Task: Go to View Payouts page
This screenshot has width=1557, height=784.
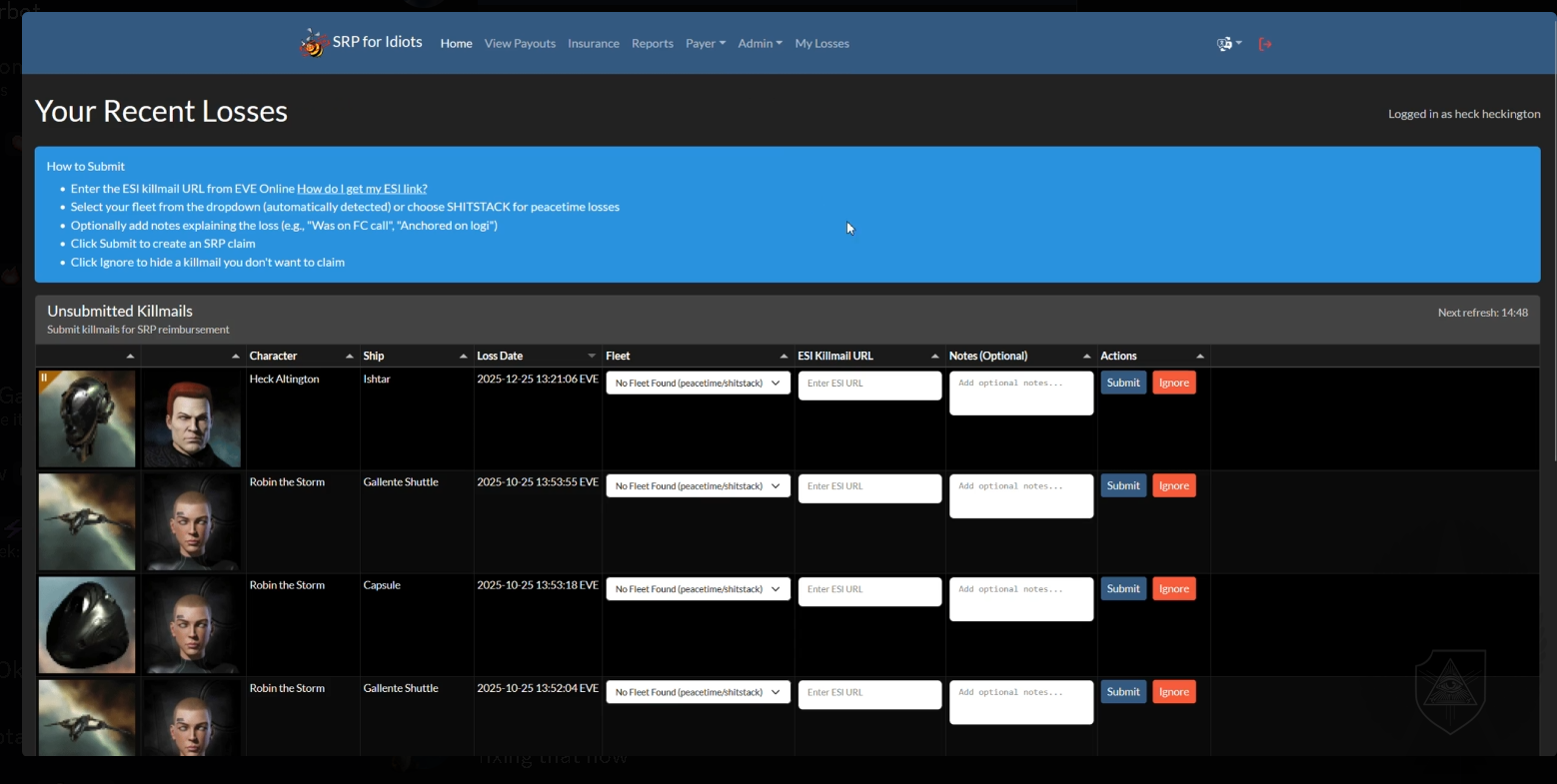Action: [x=520, y=44]
